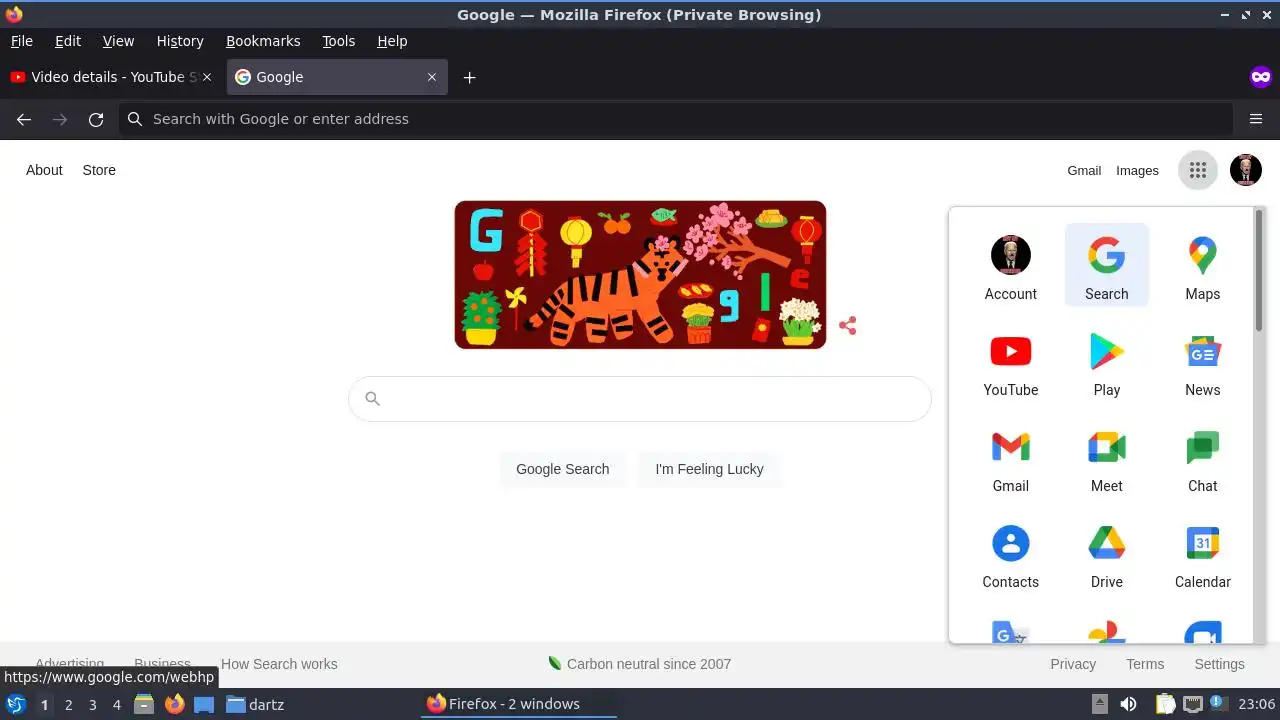Open the Bookmarks menu
Image resolution: width=1280 pixels, height=720 pixels.
(x=263, y=41)
